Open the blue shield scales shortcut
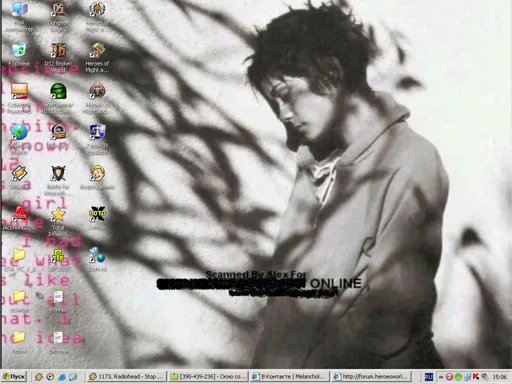Viewport: 512px width, 384px height. [x=97, y=132]
